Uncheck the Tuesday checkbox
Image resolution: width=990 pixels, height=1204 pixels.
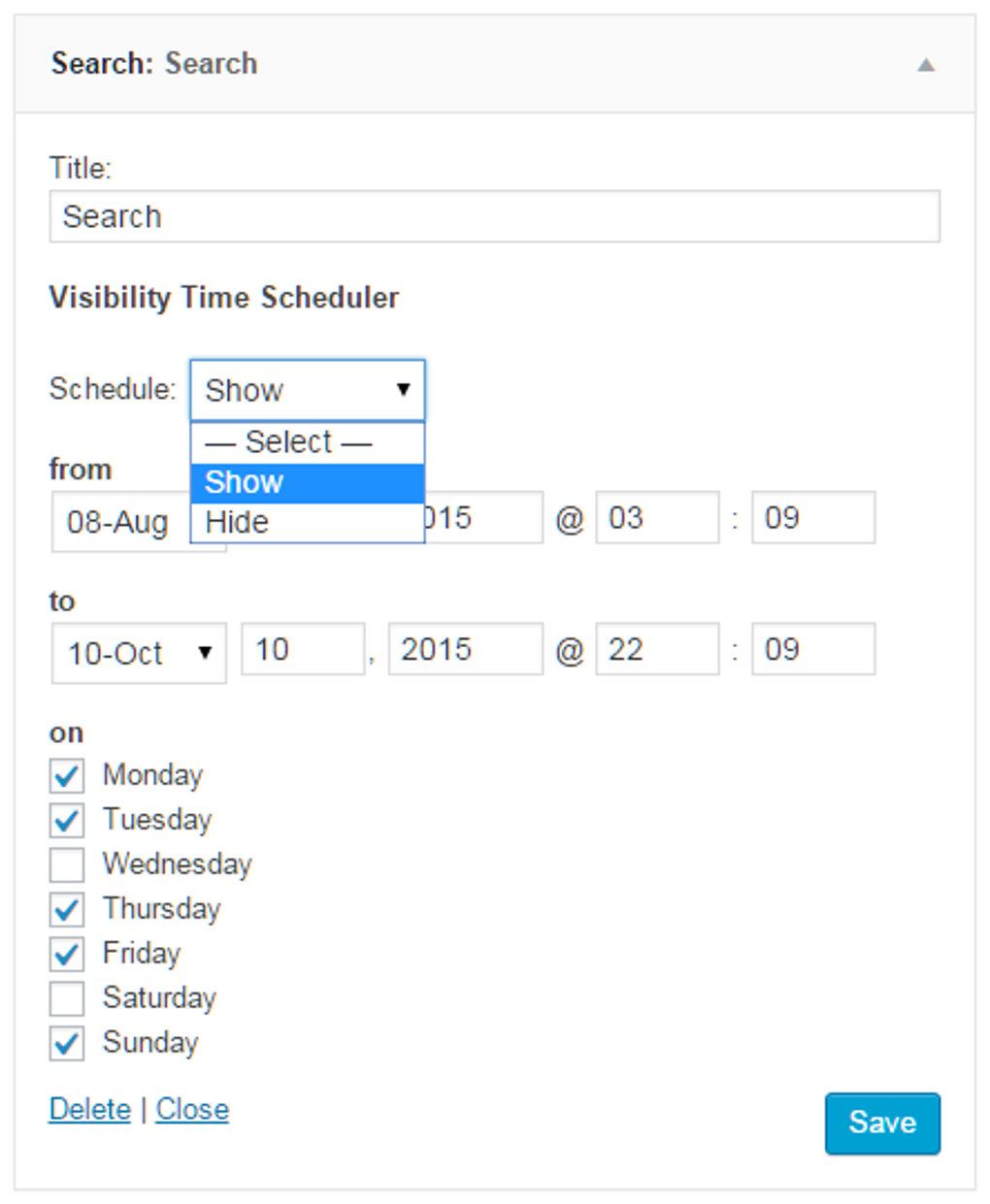coord(66,819)
